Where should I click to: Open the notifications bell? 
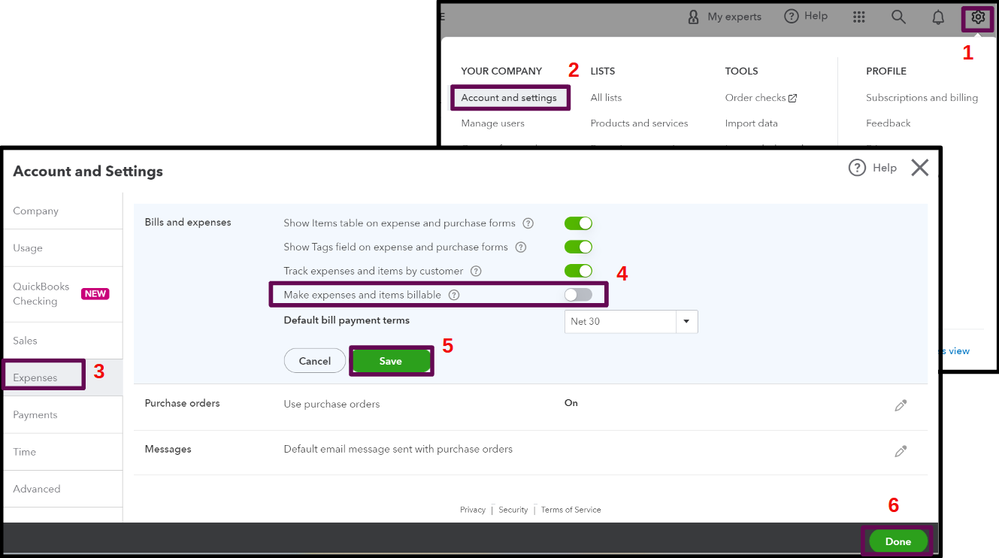click(x=938, y=17)
